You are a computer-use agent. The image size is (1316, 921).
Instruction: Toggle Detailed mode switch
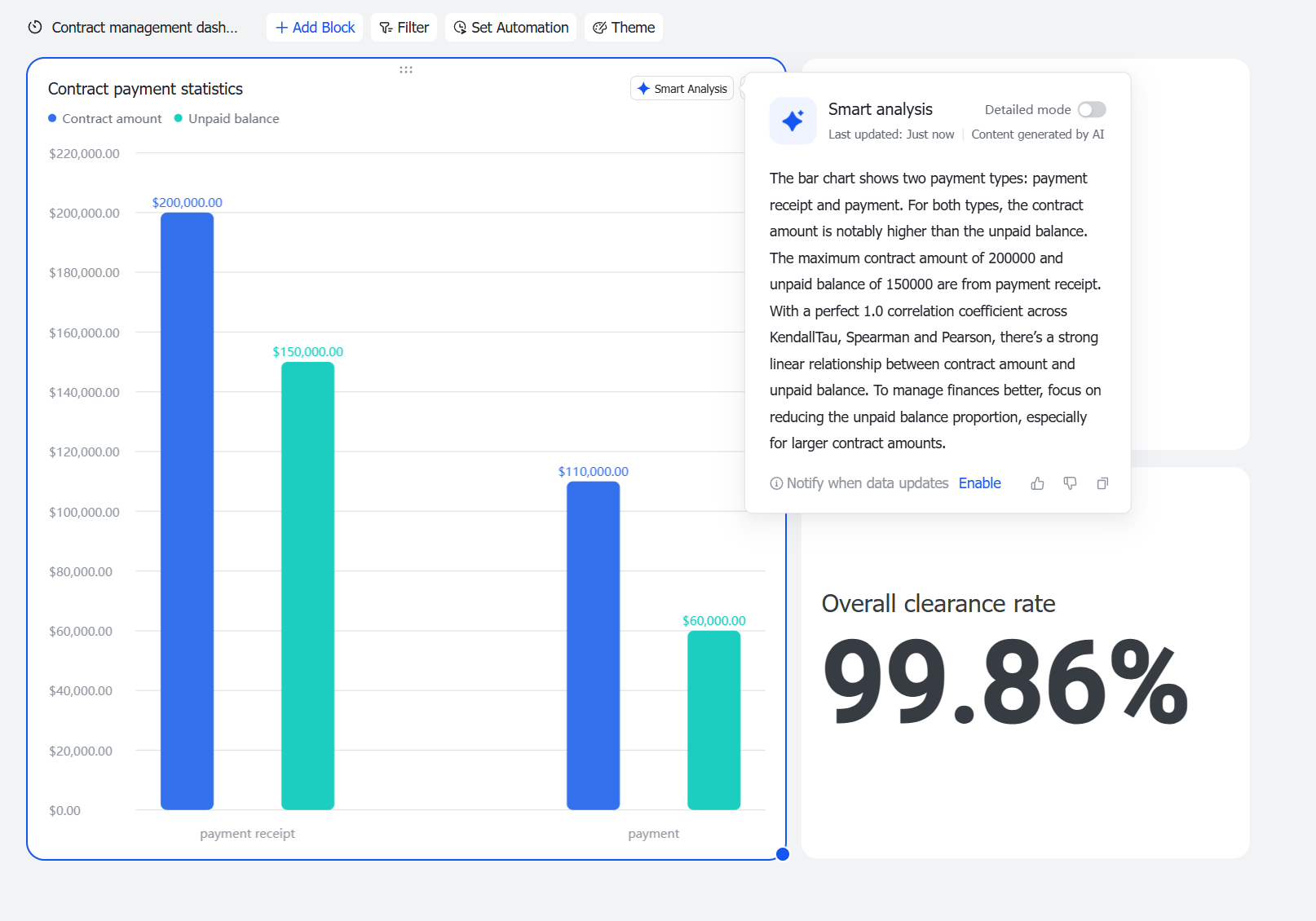[1092, 110]
